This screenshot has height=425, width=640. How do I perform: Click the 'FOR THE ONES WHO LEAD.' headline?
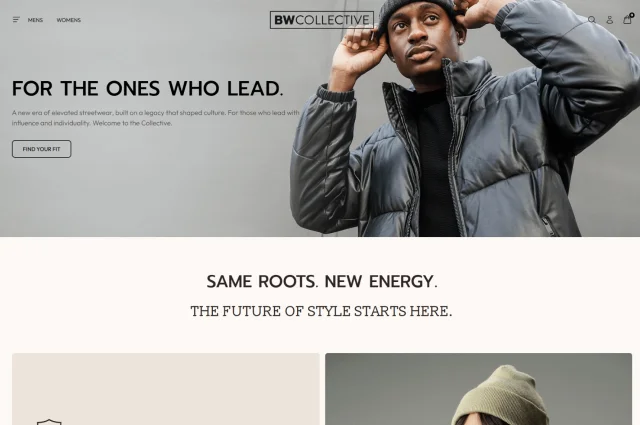point(147,88)
